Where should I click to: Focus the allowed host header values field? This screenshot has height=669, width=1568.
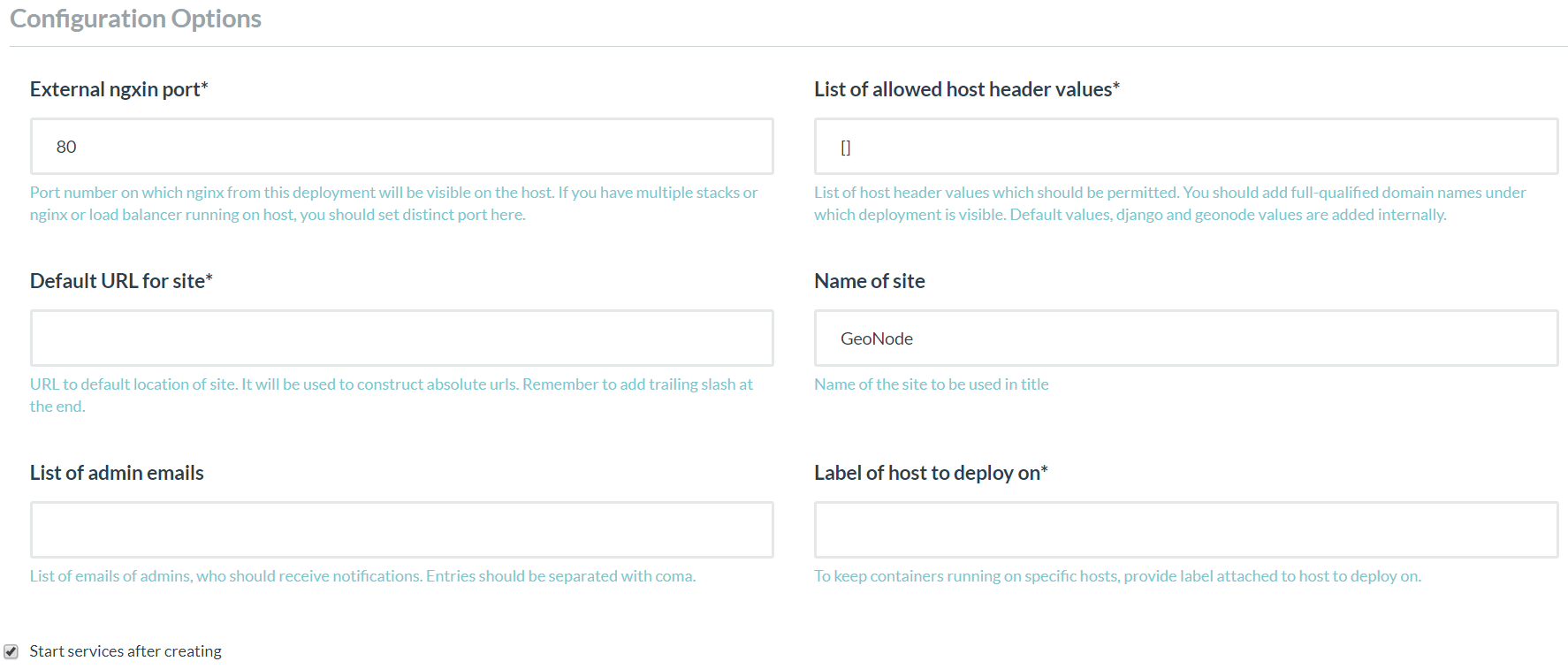(x=1185, y=147)
